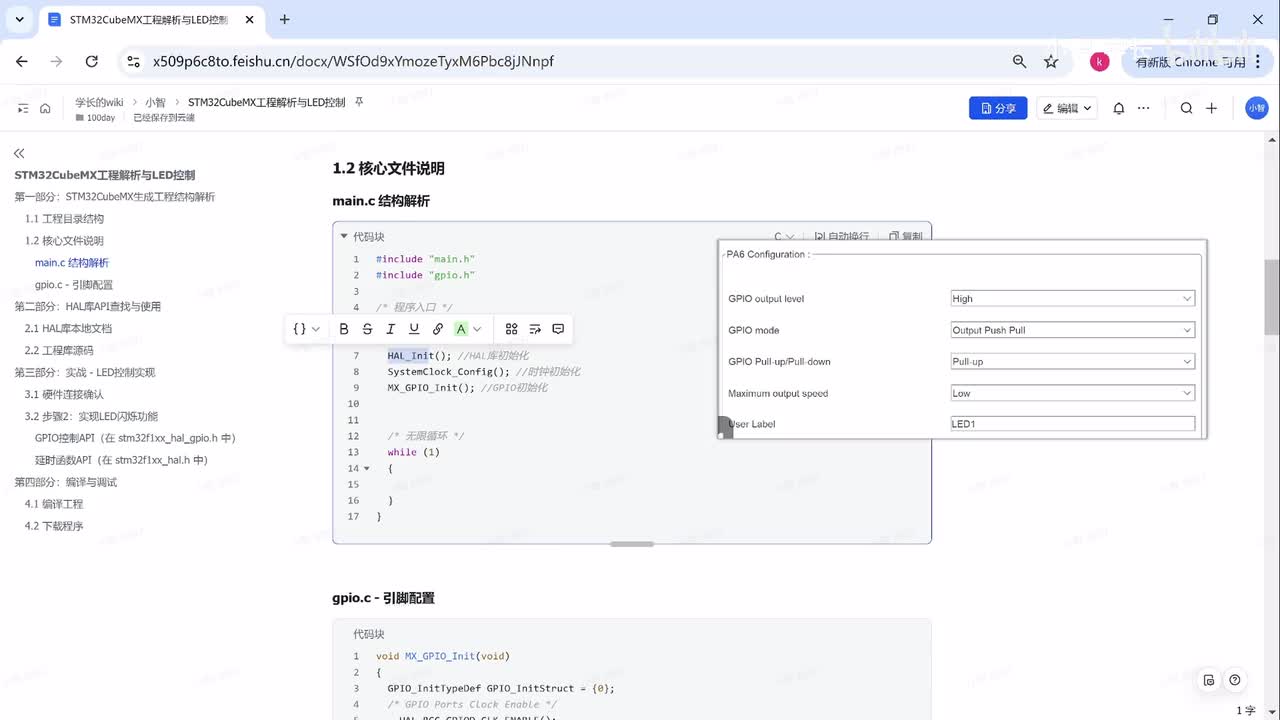Open the 小智 user avatar
Screen dimensions: 1280x720
(x=1256, y=108)
